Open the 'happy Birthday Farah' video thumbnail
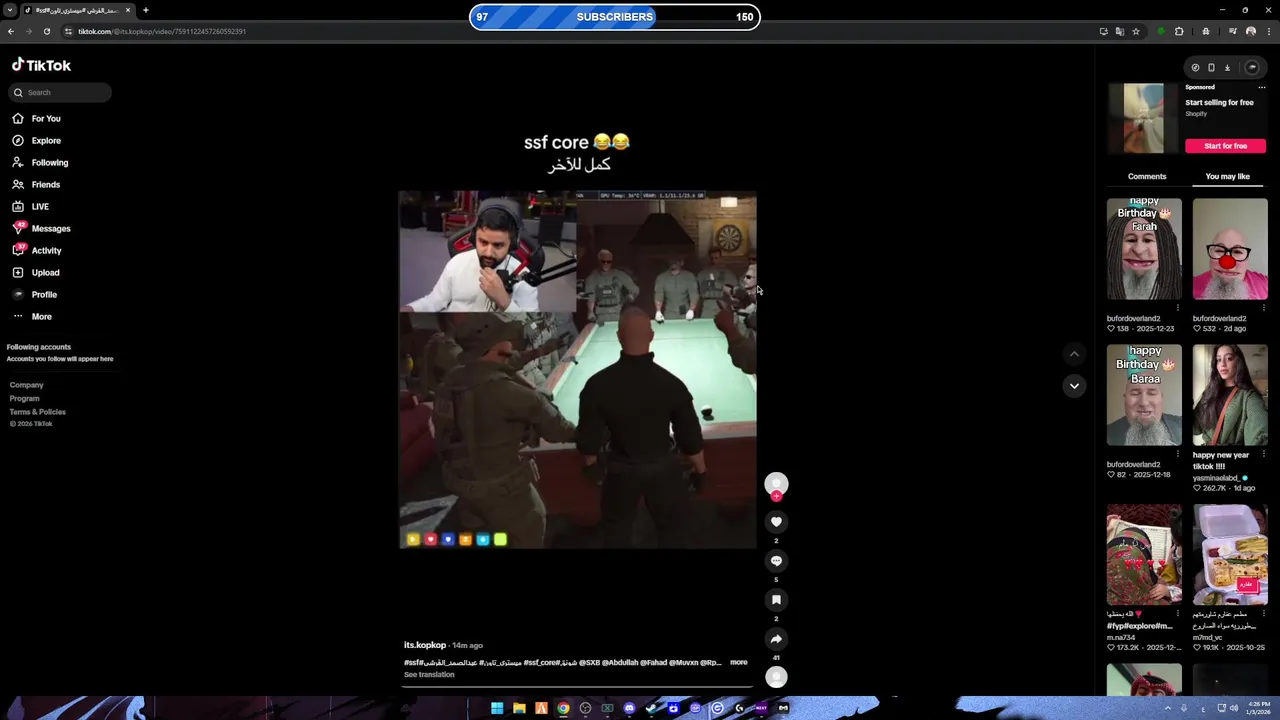Image resolution: width=1280 pixels, height=720 pixels. pyautogui.click(x=1144, y=248)
